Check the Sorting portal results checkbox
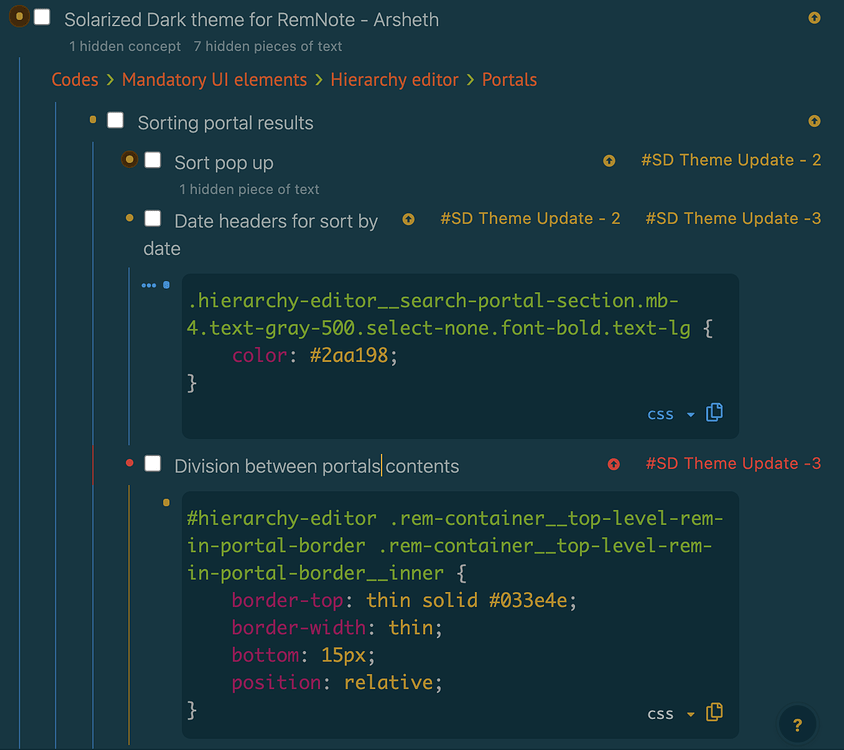Image resolution: width=844 pixels, height=750 pixels. 116,121
